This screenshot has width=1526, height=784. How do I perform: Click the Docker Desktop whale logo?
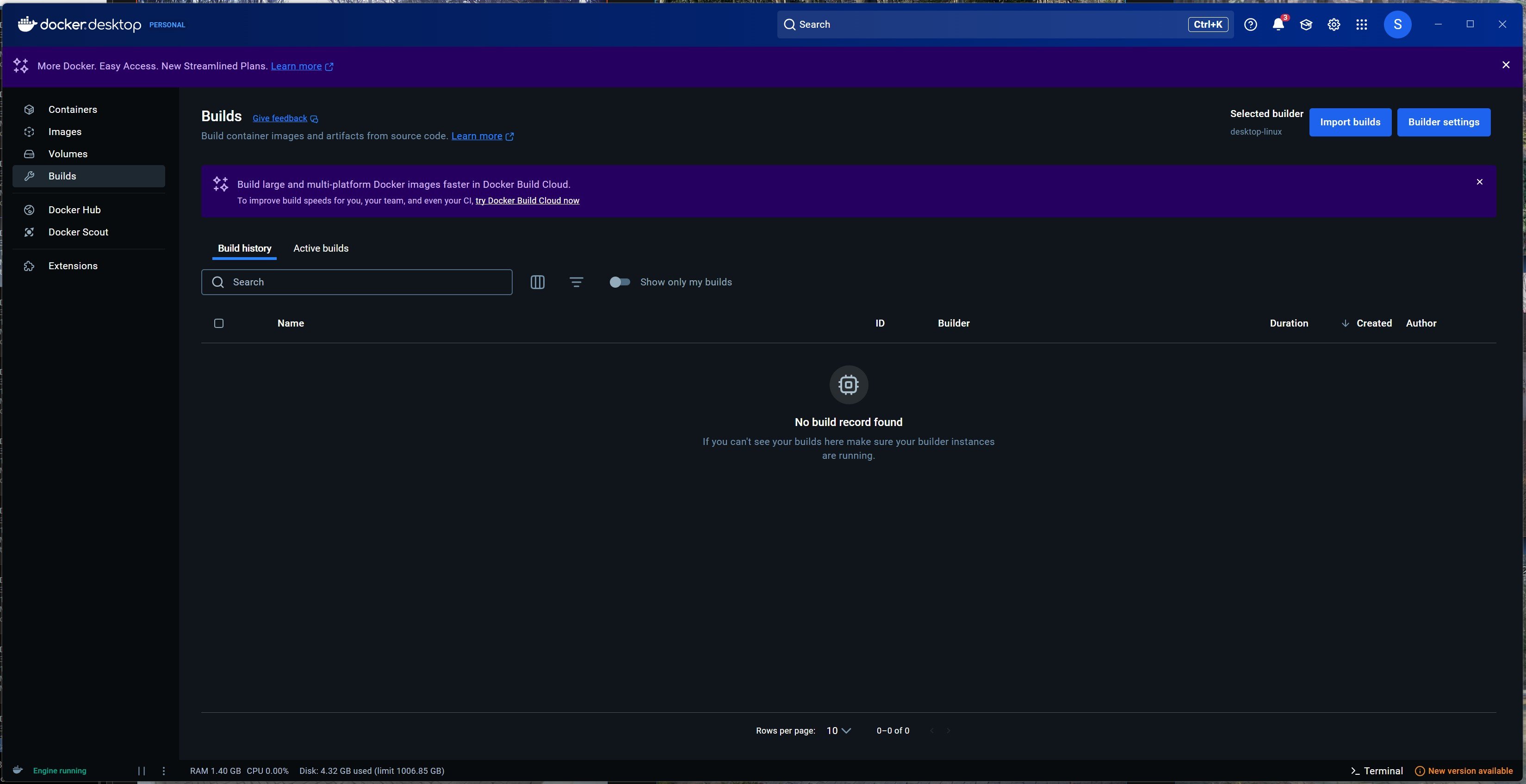[27, 24]
